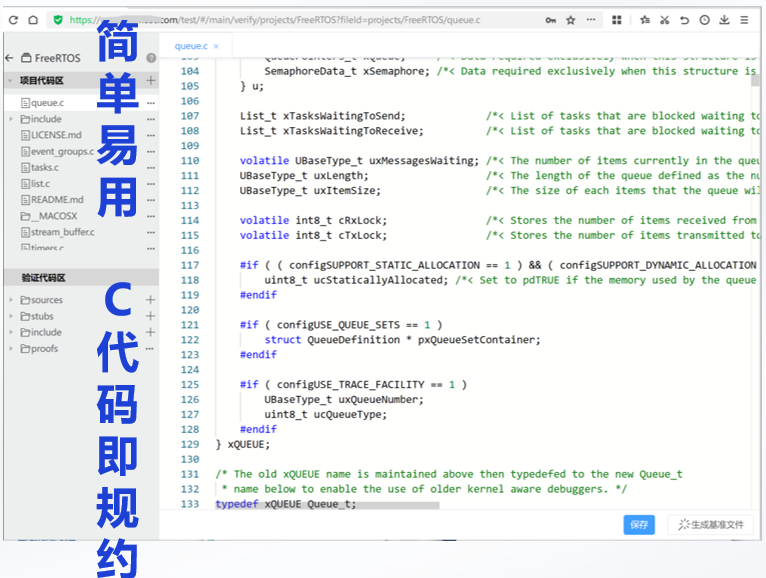Close the queue.c tab

tap(216, 46)
